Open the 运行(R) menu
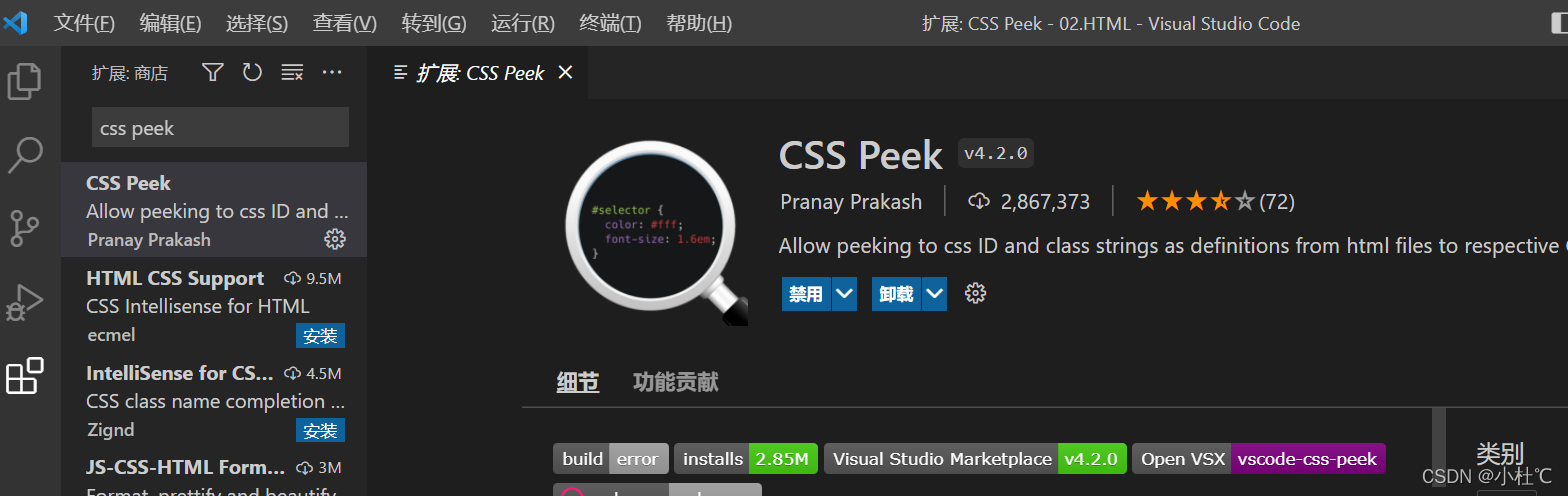The width and height of the screenshot is (1568, 496). 523,23
